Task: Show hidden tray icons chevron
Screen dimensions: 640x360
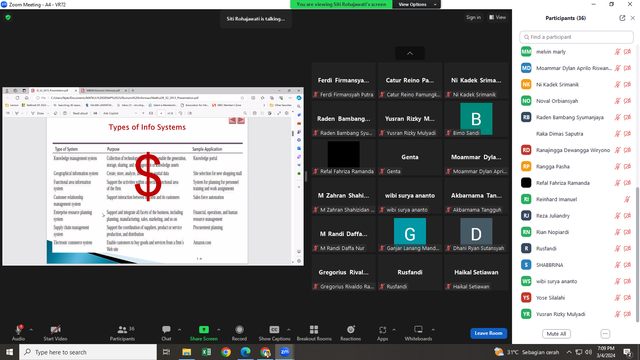Action: pos(569,352)
